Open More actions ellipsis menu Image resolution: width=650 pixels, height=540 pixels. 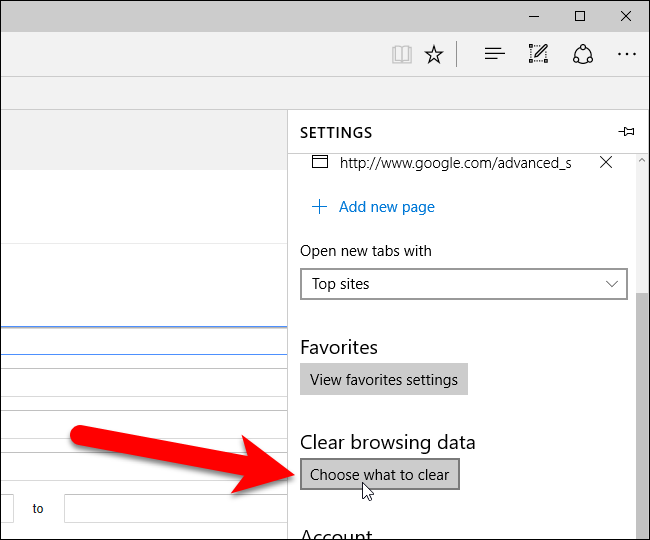point(627,55)
